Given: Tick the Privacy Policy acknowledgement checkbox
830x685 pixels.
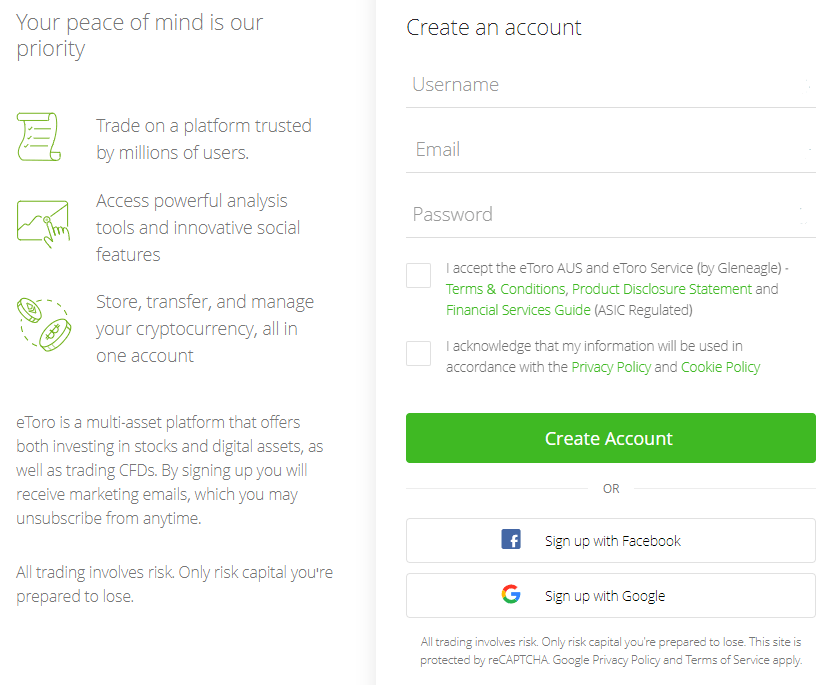Looking at the screenshot, I should [x=418, y=353].
